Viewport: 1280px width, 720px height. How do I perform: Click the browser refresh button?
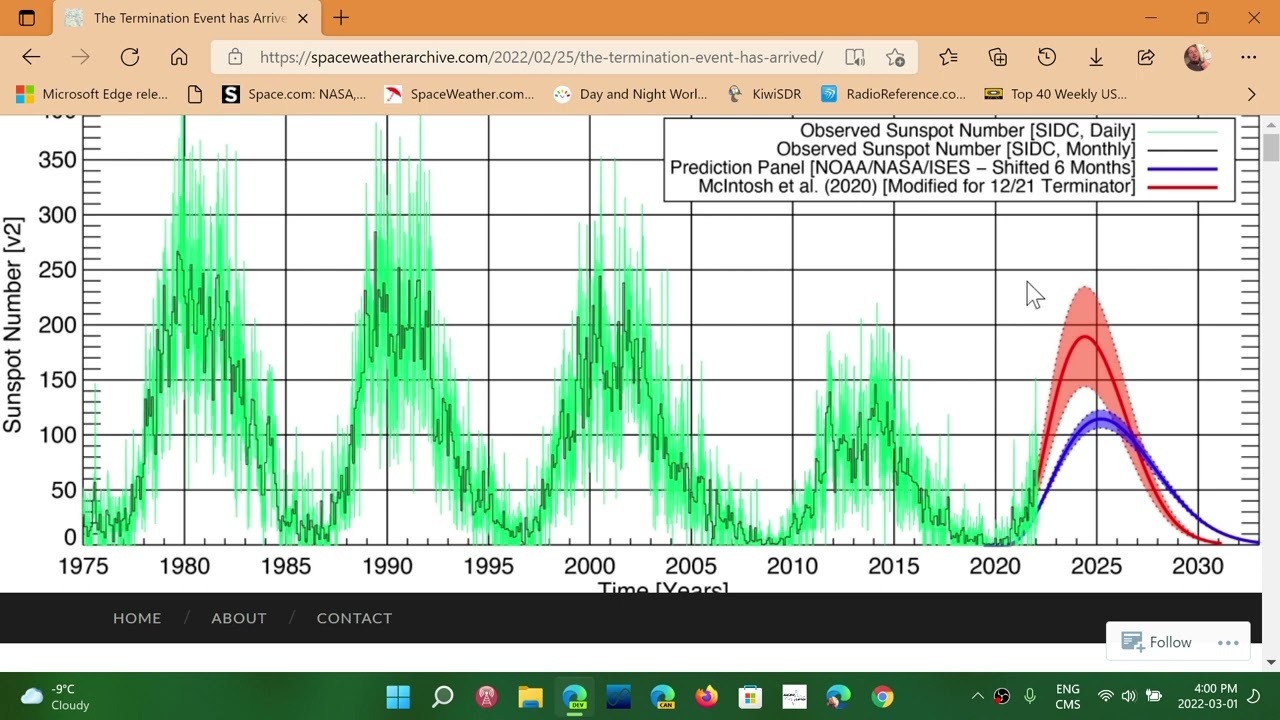129,57
